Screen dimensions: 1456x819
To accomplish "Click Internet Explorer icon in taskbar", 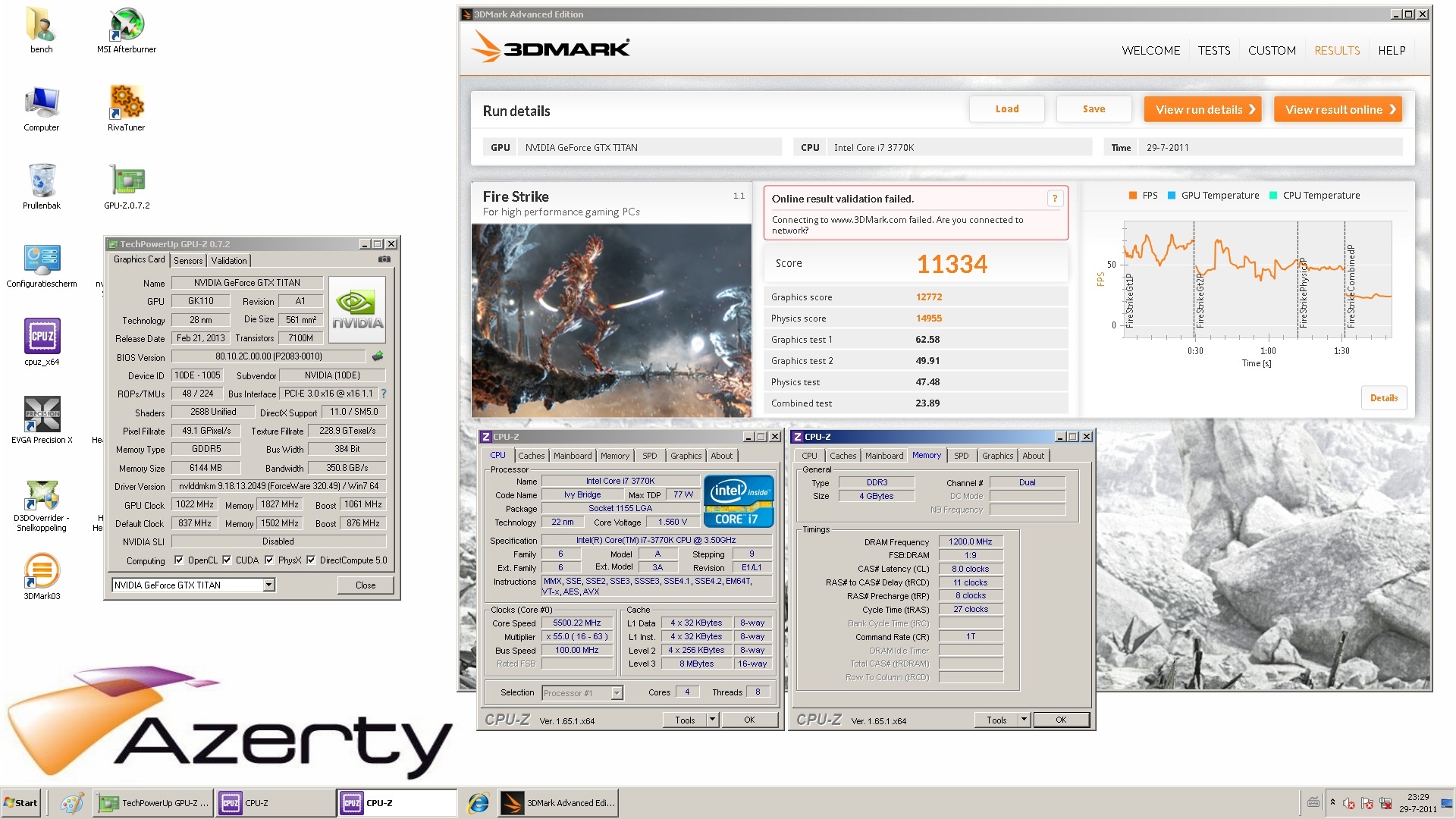I will coord(478,803).
